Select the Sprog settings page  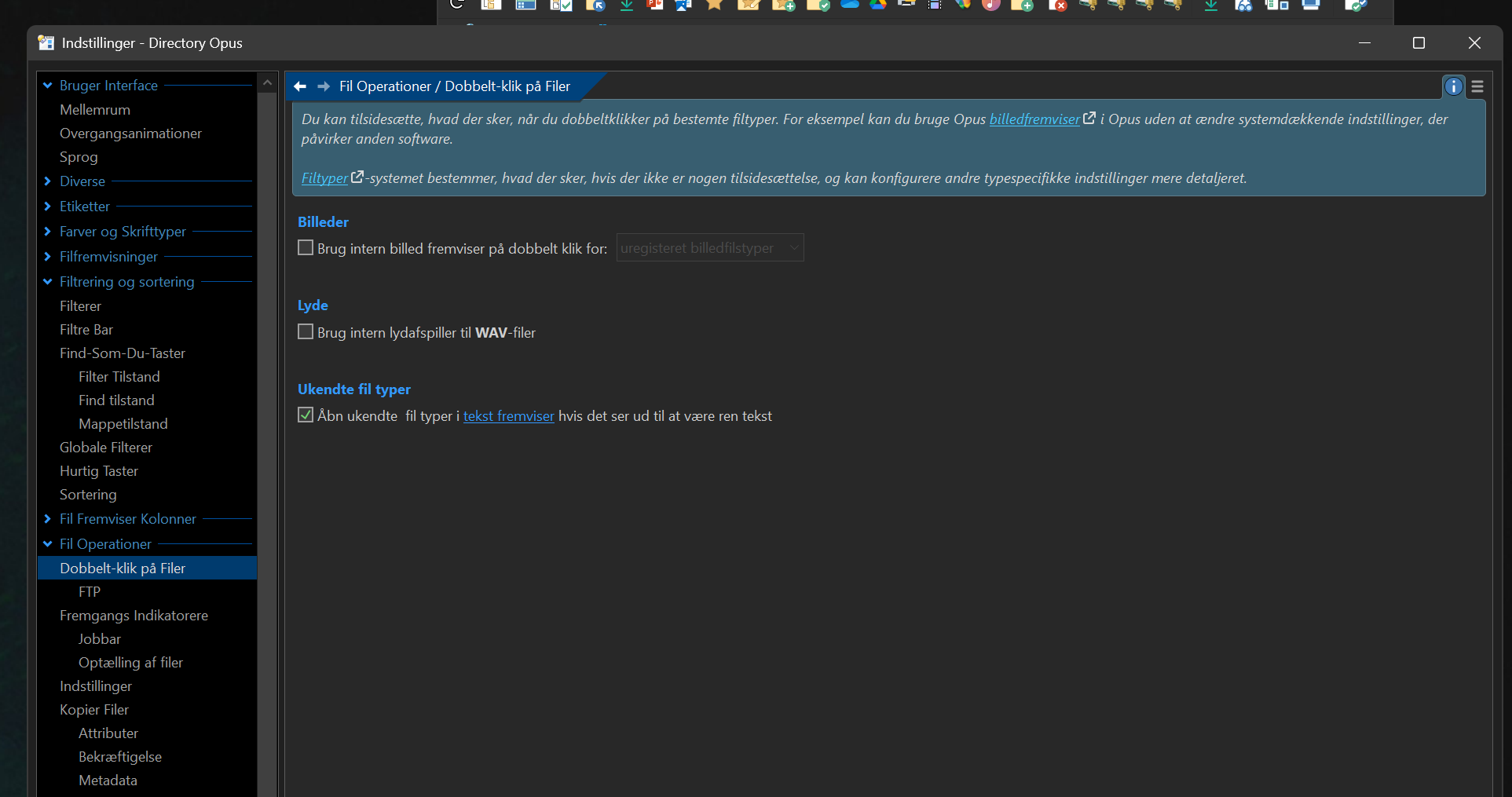coord(79,157)
